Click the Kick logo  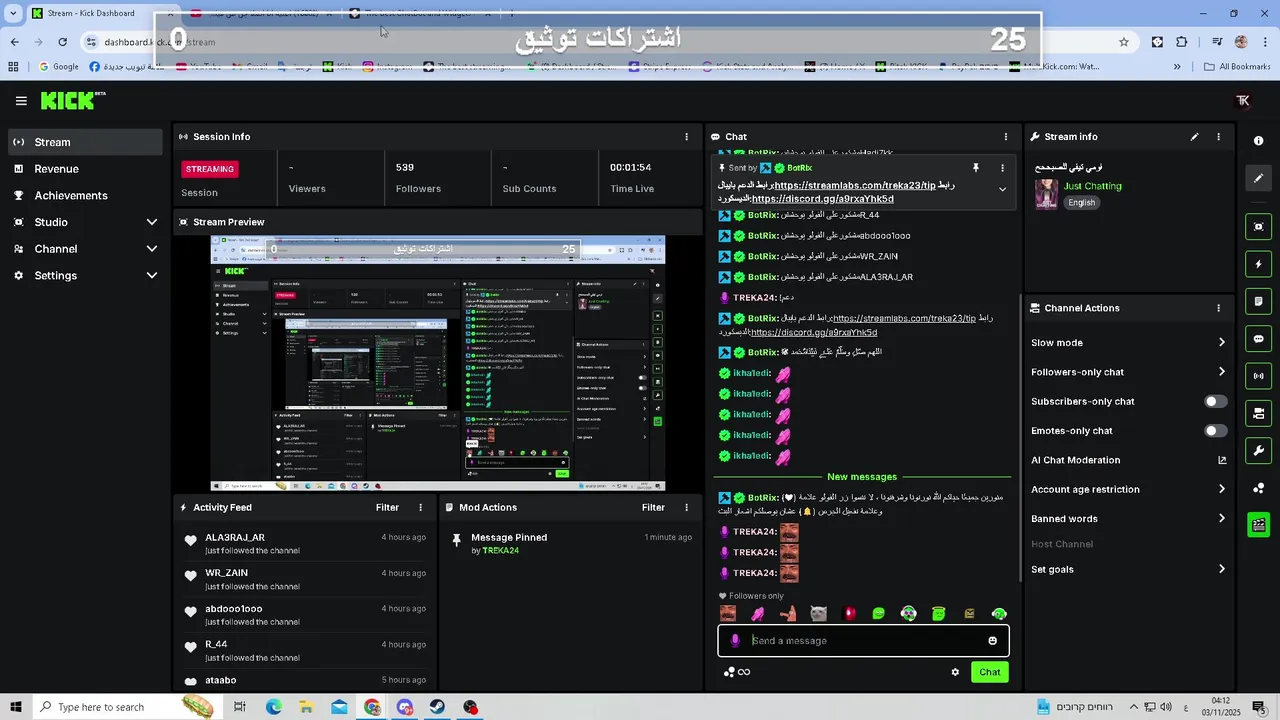point(72,101)
